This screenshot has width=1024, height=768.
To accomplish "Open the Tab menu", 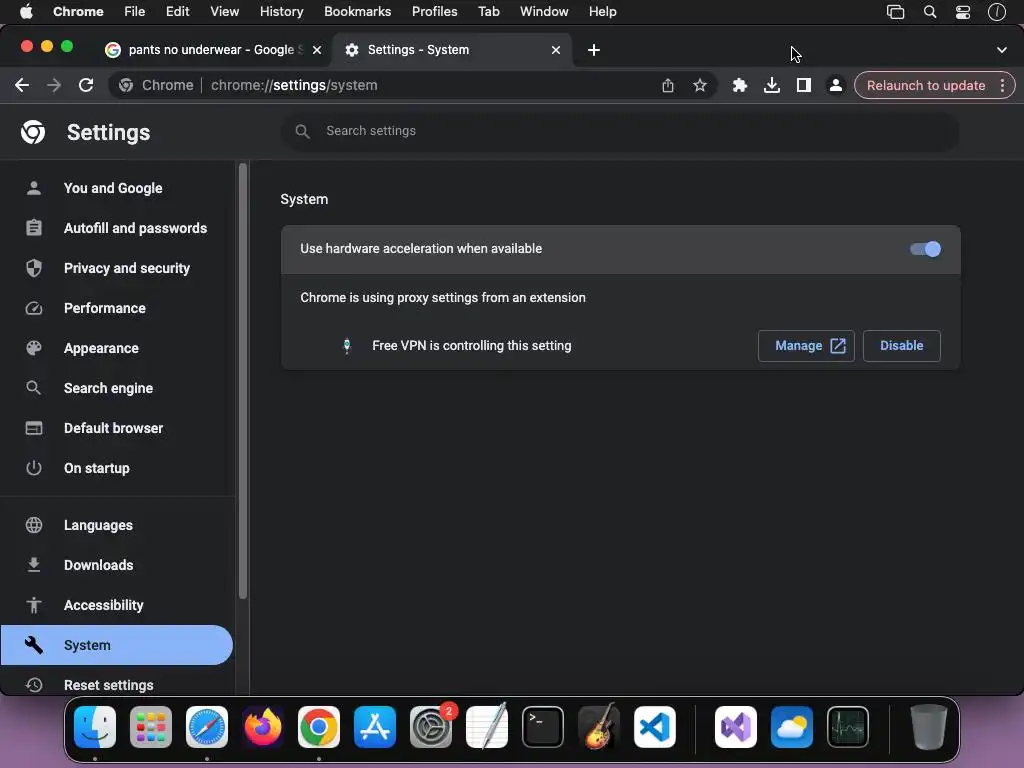I will coord(488,12).
